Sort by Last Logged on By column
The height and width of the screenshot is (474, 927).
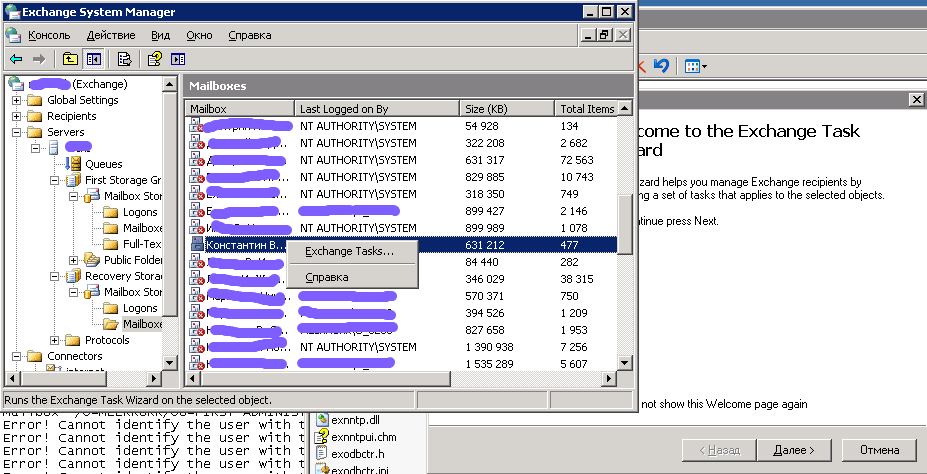[377, 109]
